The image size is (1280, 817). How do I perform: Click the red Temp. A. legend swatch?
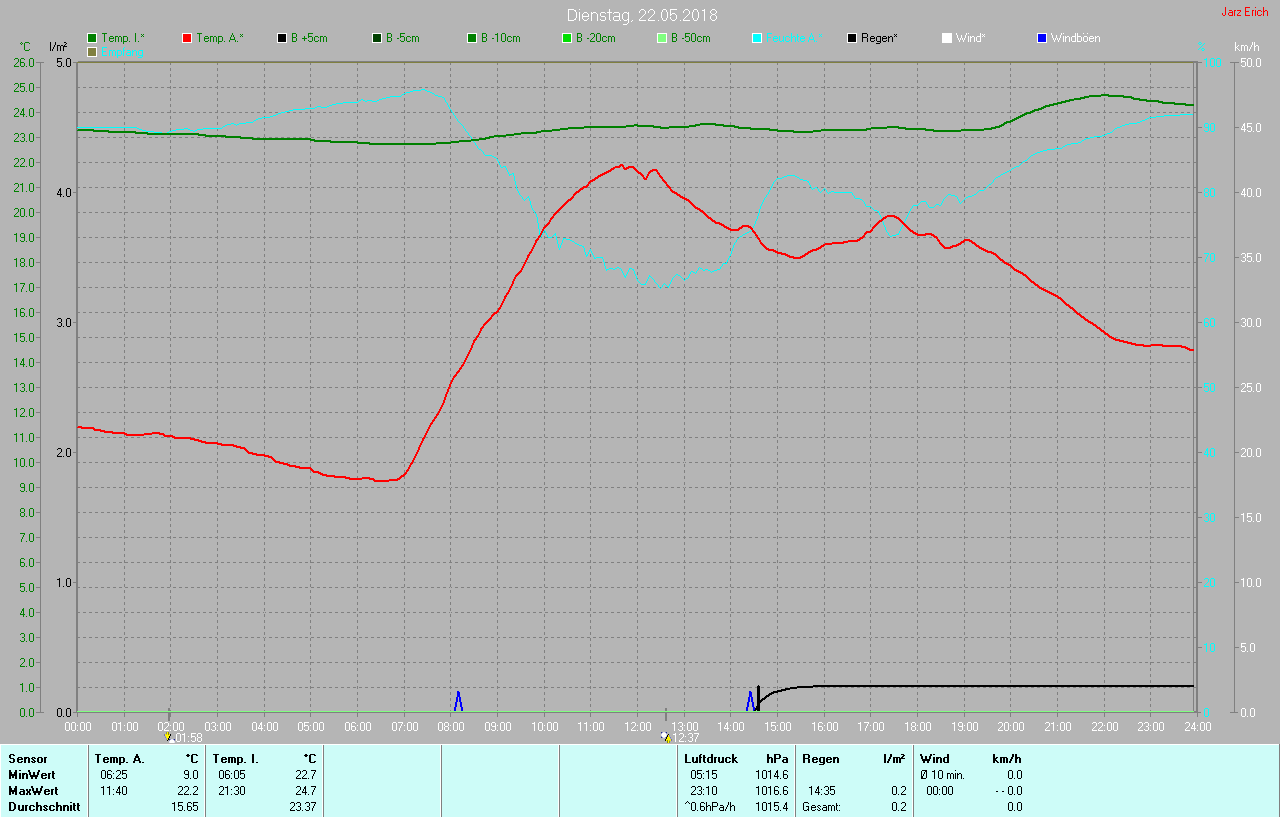tap(187, 38)
